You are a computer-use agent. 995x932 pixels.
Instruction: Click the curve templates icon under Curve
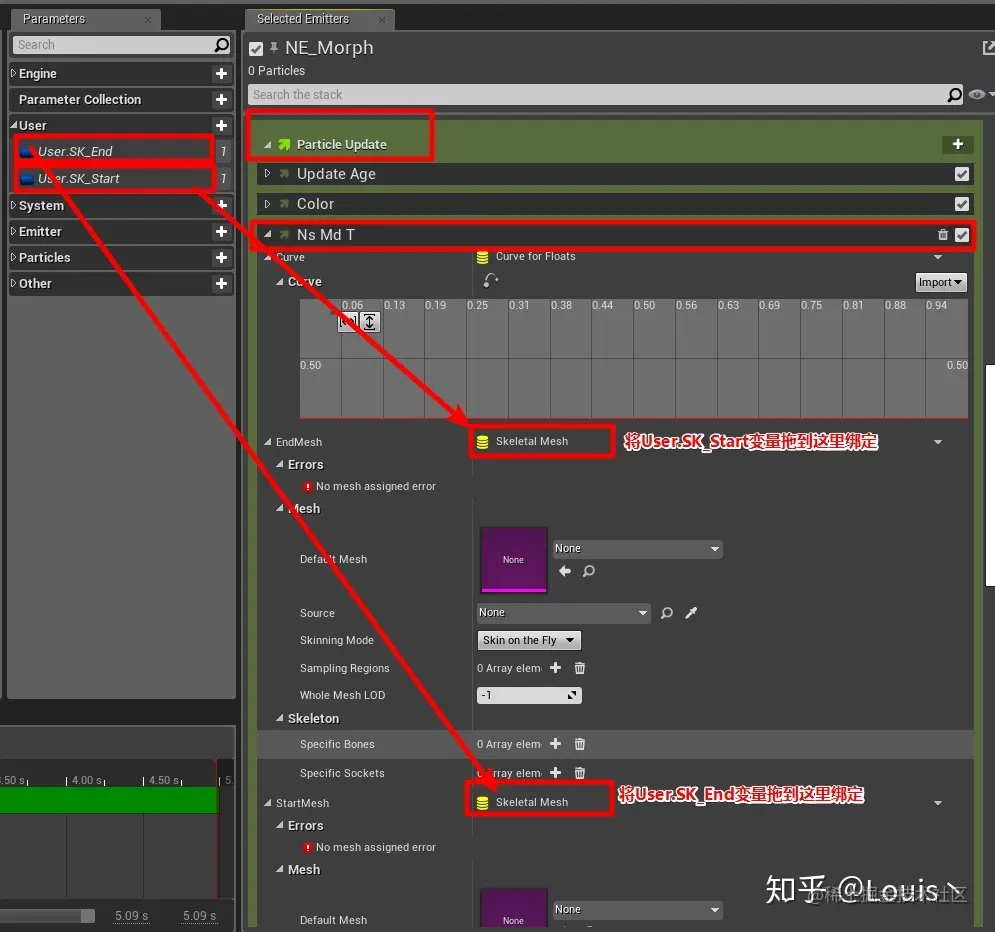click(x=491, y=280)
